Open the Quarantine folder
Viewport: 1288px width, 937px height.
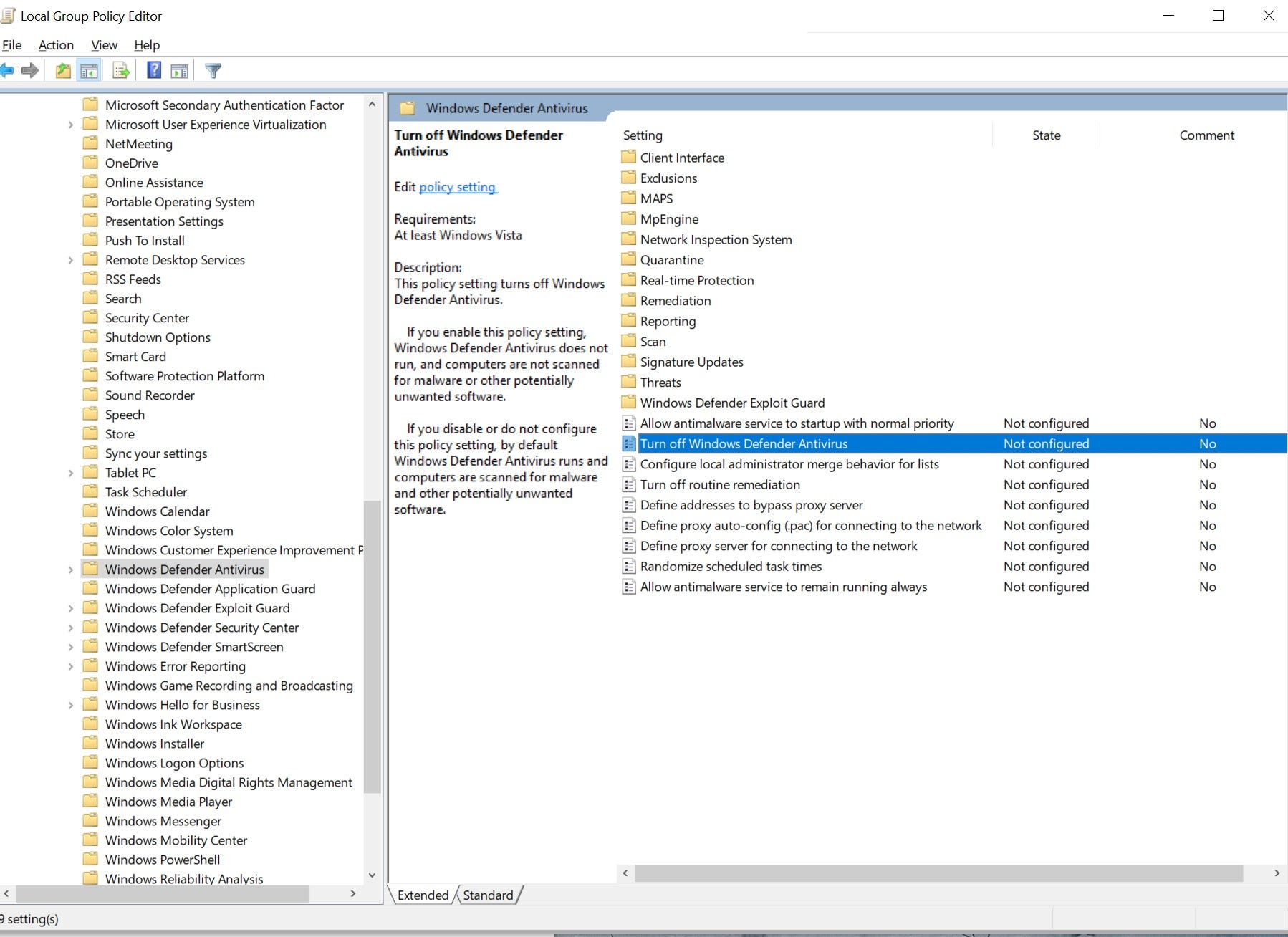point(671,259)
